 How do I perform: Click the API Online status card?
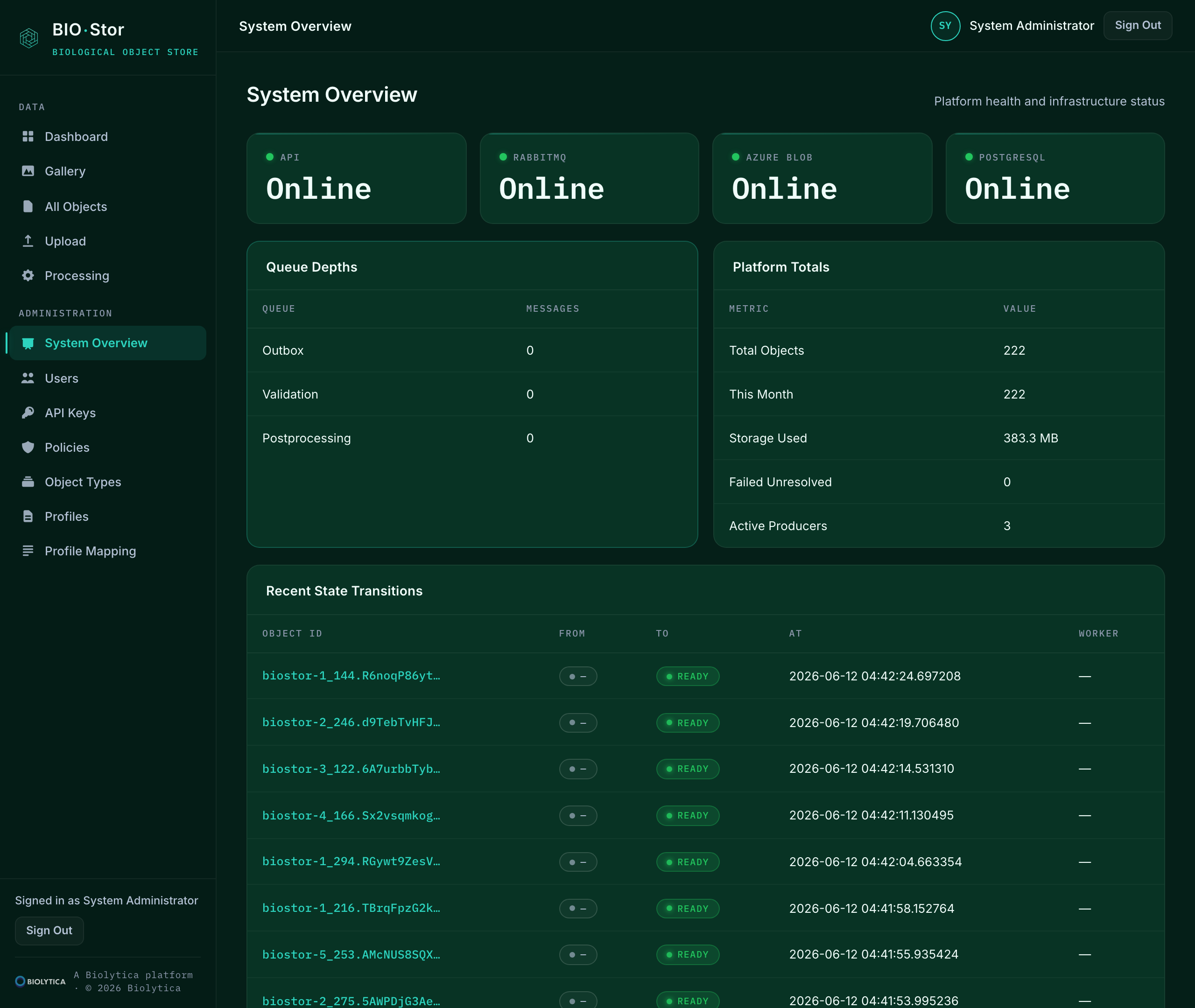click(x=356, y=178)
